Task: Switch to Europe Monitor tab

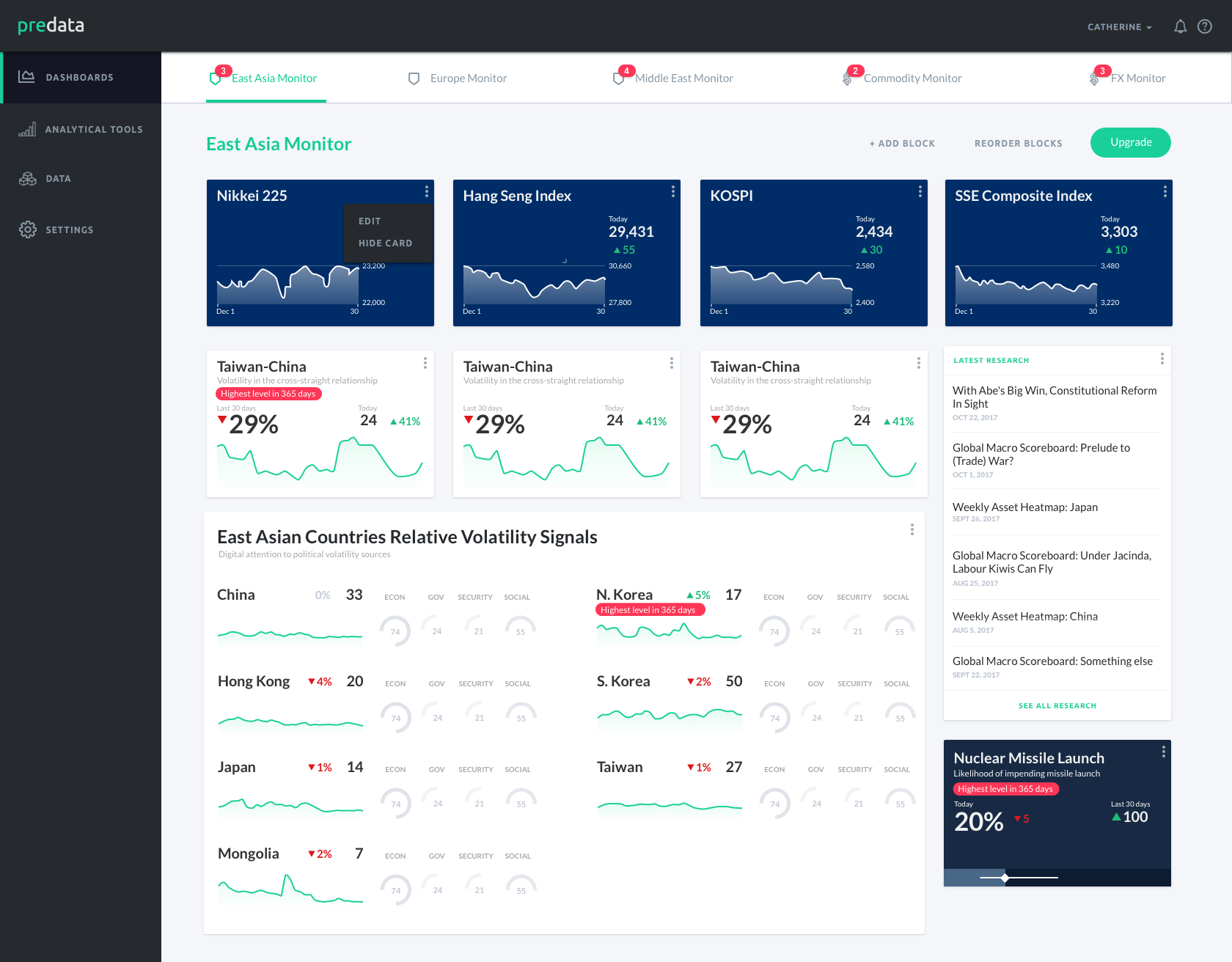Action: tap(458, 78)
